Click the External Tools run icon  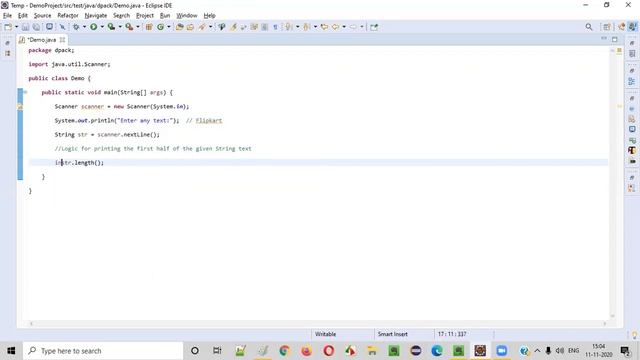[129, 27]
